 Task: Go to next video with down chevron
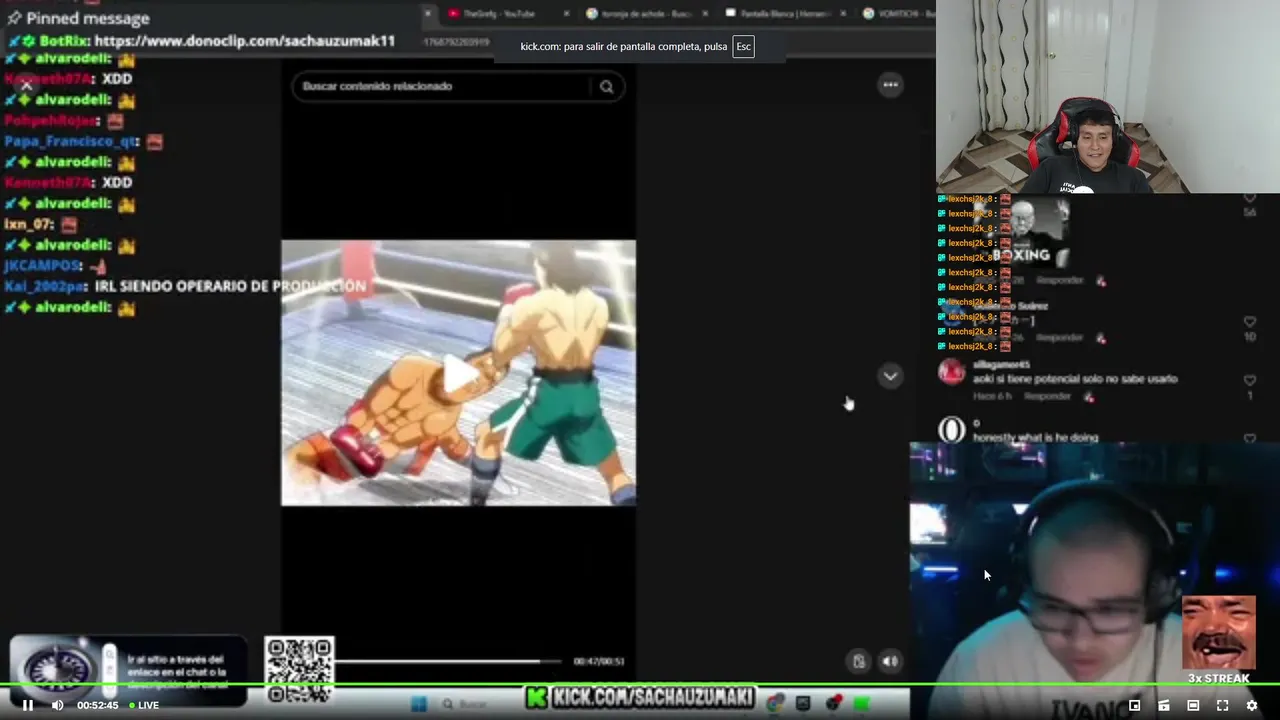point(890,376)
